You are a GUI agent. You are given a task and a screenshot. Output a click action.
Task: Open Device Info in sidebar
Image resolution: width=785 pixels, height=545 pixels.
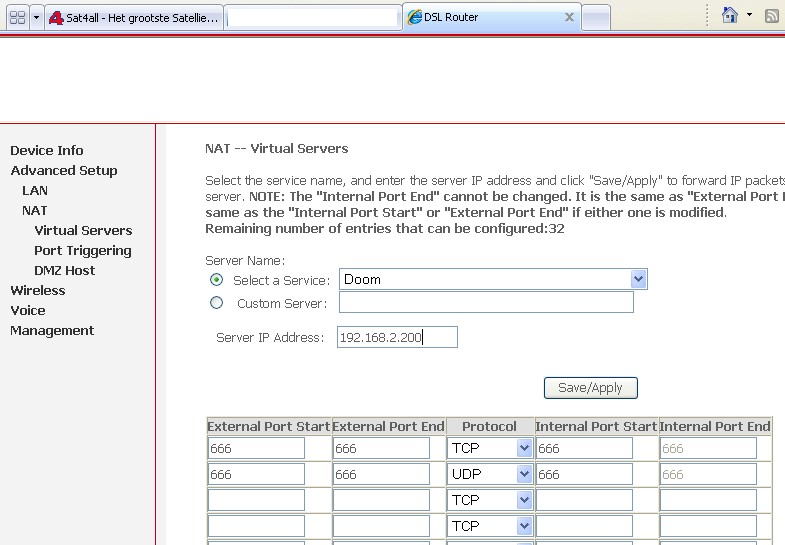coord(47,150)
